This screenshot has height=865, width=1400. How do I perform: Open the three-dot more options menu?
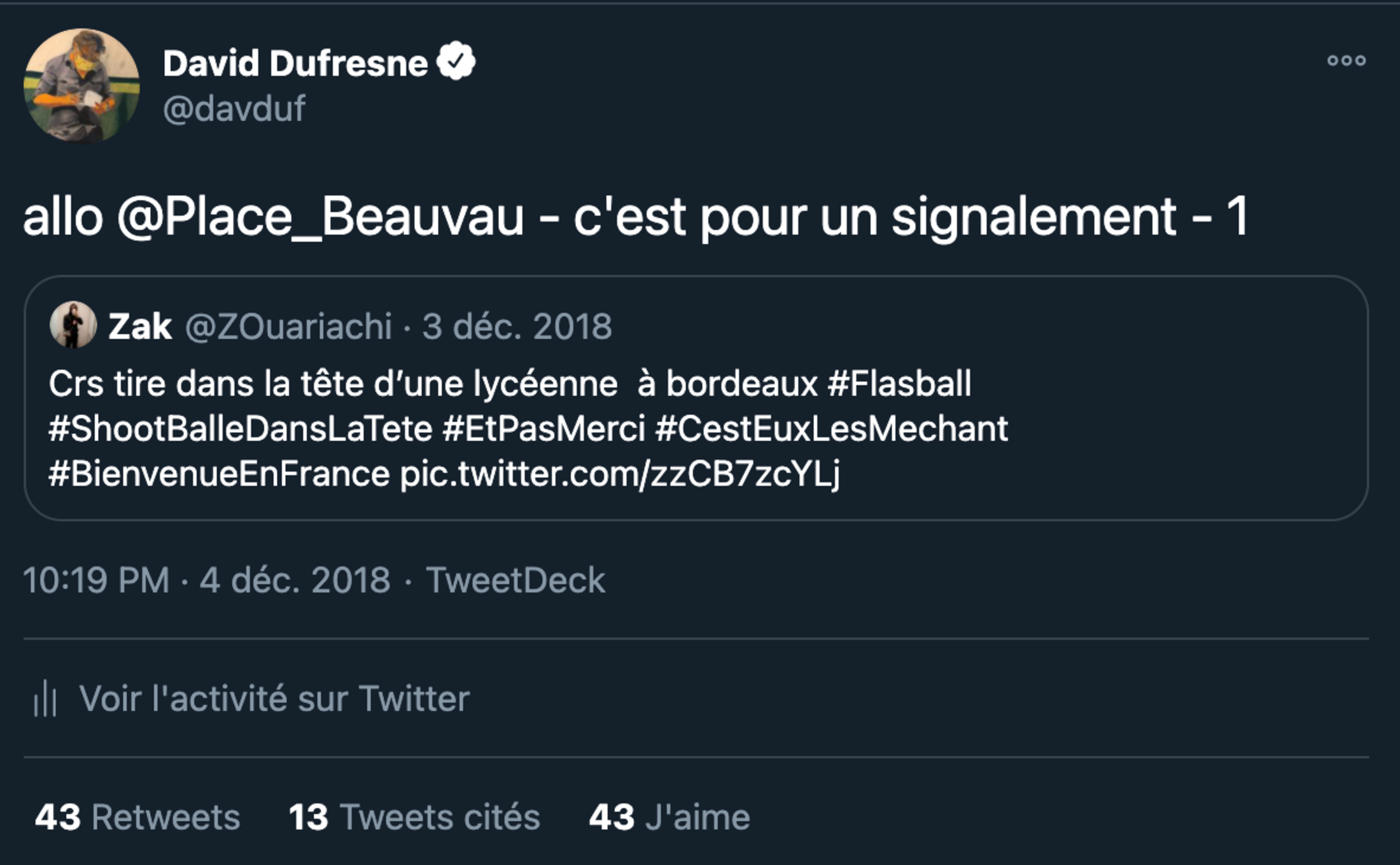pos(1347,60)
